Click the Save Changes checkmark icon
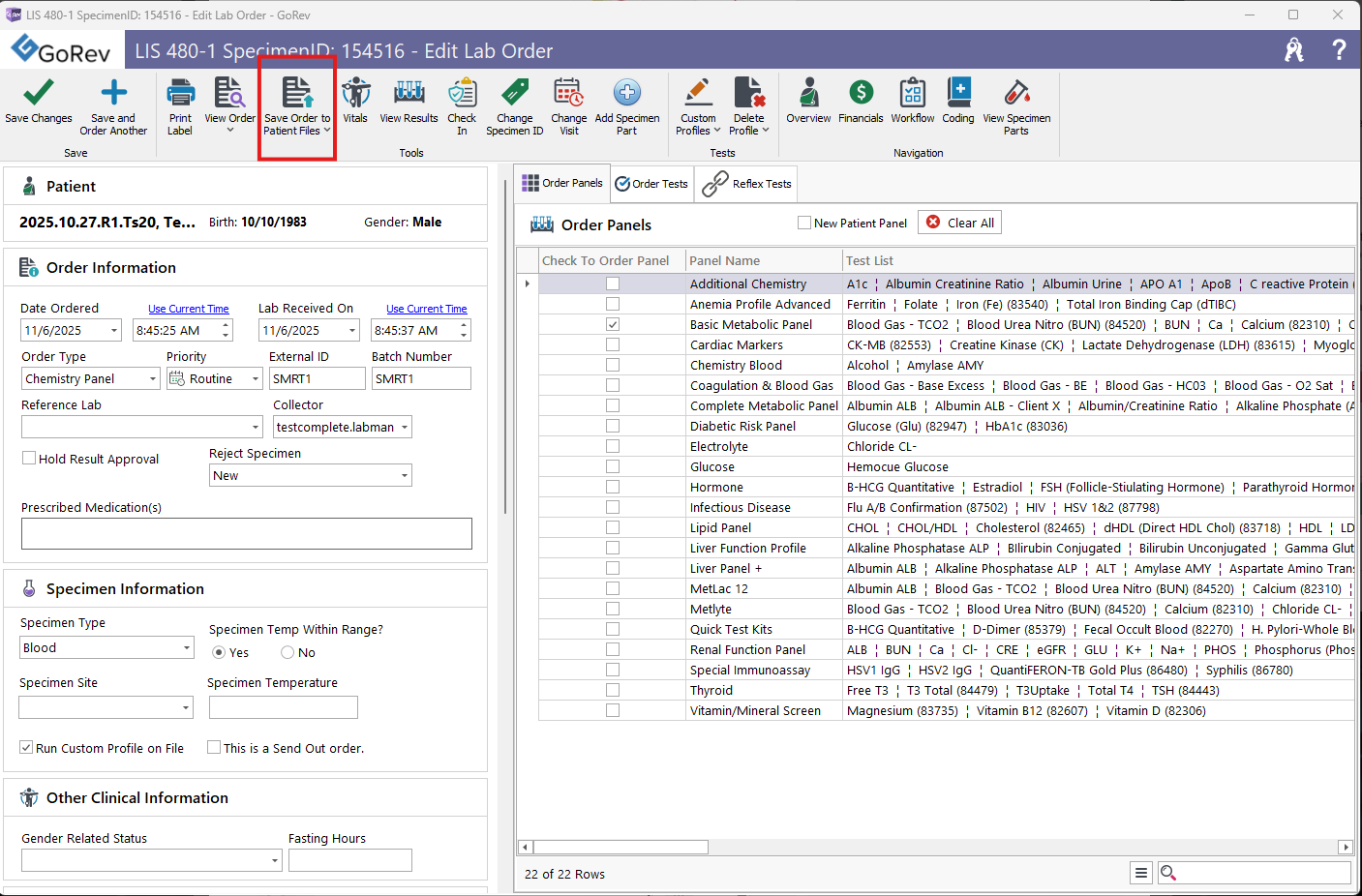Image resolution: width=1362 pixels, height=896 pixels. (x=38, y=94)
